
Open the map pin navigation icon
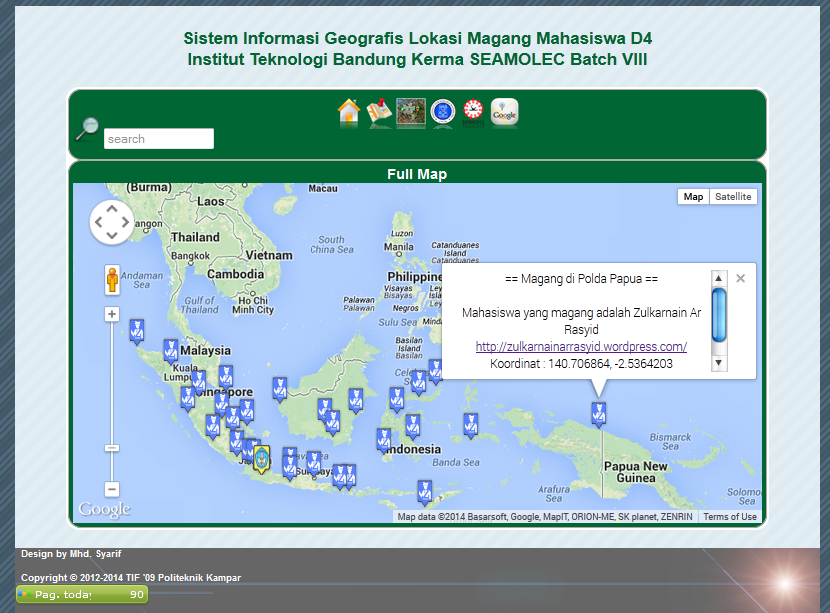[379, 112]
